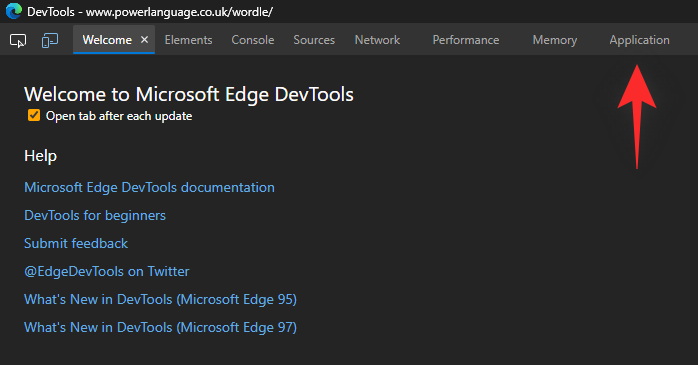Go to the Performance tab

[x=466, y=40]
